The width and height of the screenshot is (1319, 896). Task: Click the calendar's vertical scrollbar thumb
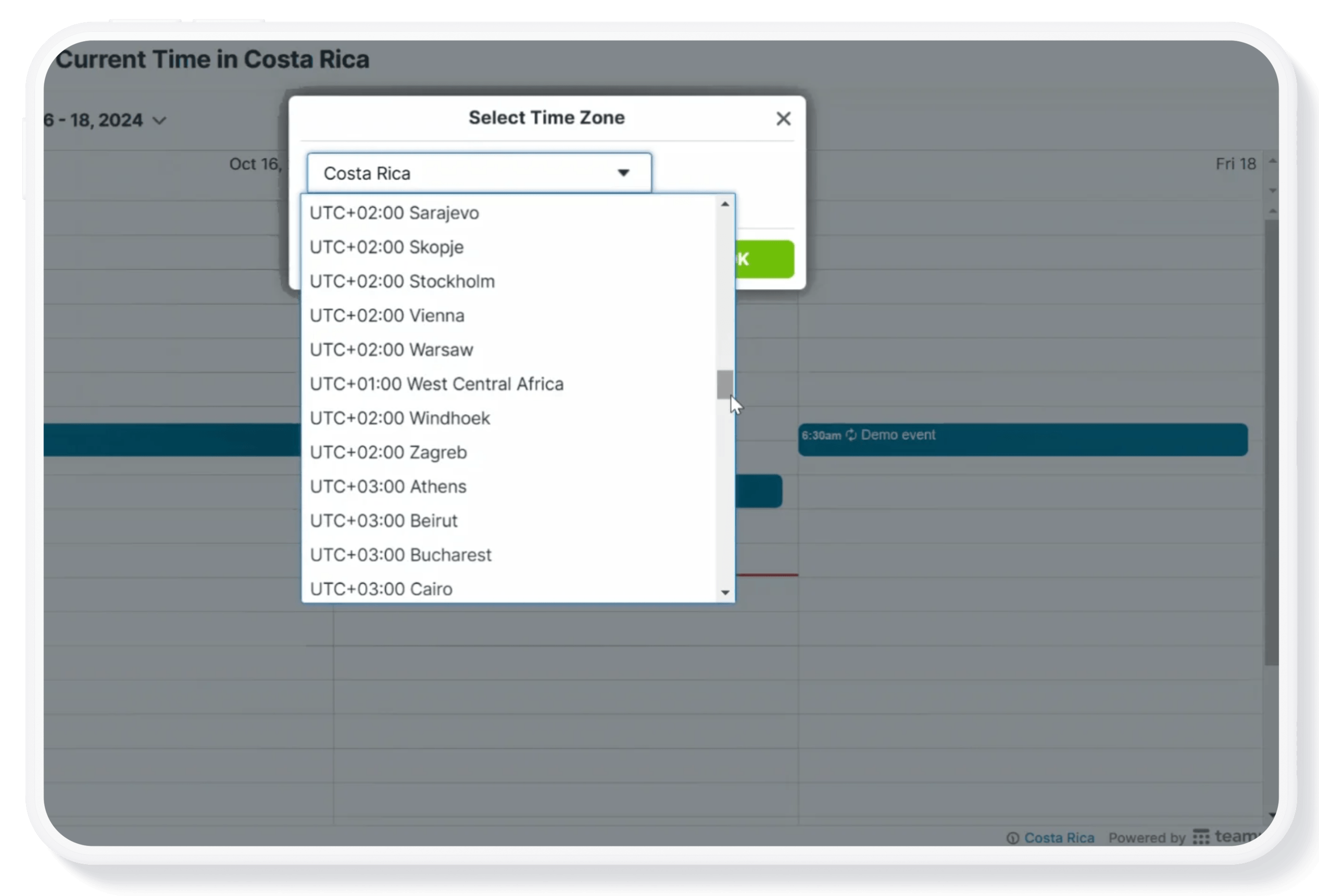tap(1271, 443)
